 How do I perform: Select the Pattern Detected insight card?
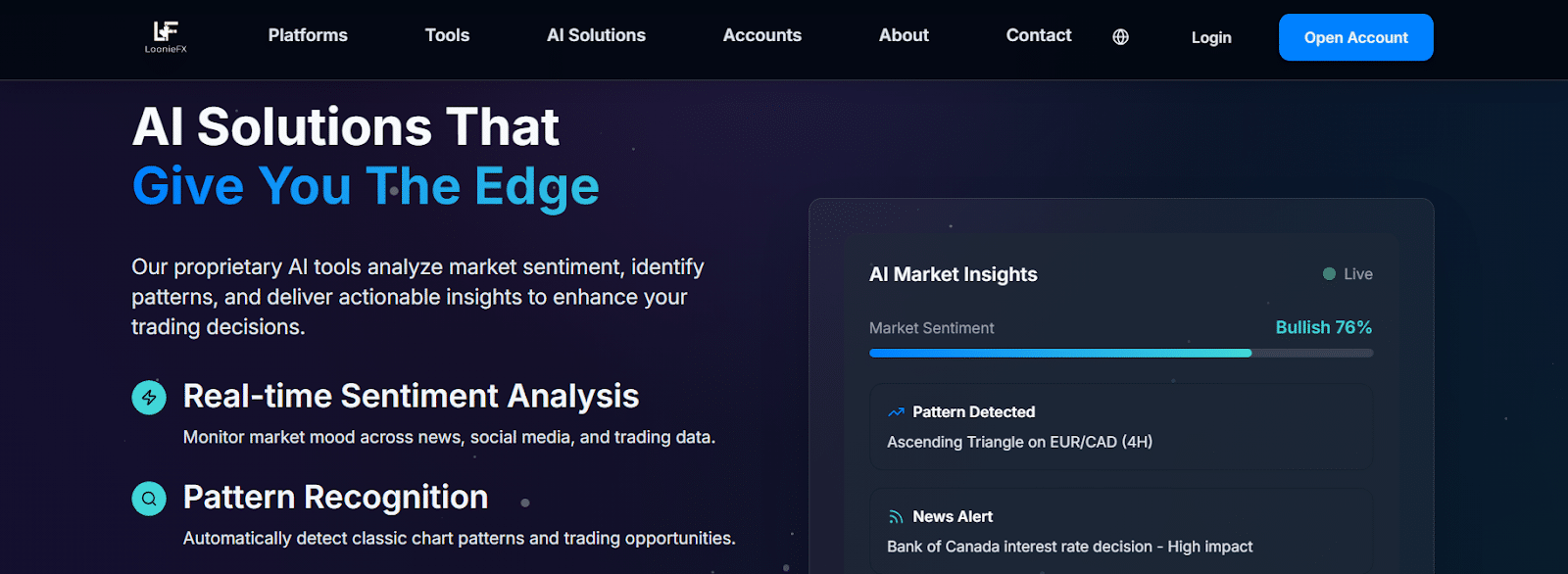(x=1120, y=427)
